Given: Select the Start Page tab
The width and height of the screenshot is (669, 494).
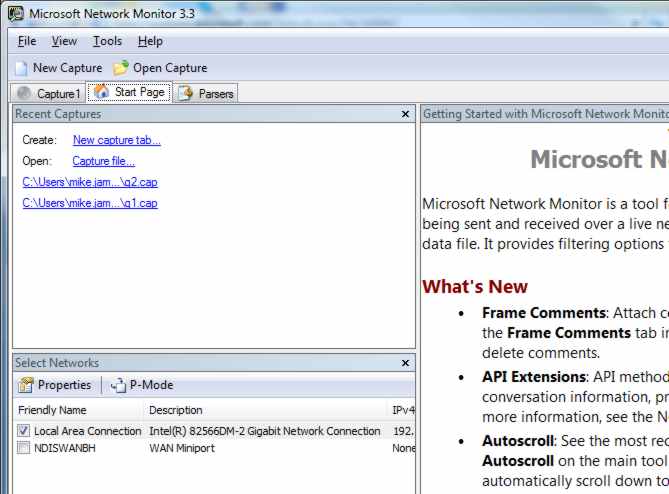Looking at the screenshot, I should (130, 92).
